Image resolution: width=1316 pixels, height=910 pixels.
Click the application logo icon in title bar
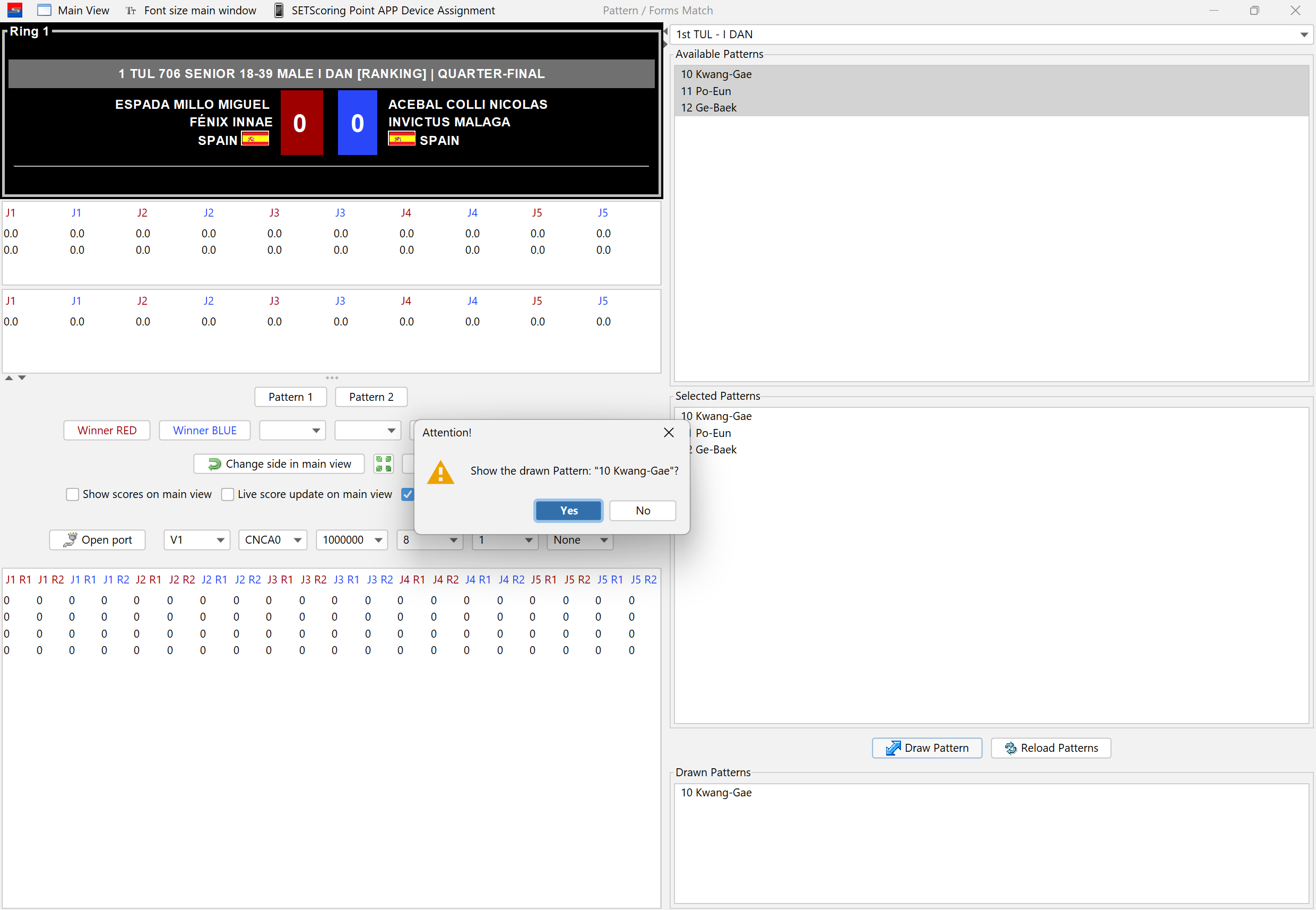pyautogui.click(x=15, y=10)
